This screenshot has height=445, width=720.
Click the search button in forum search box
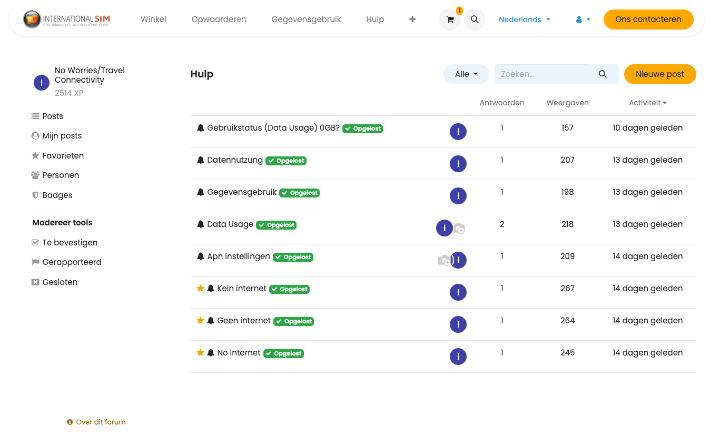(x=602, y=74)
